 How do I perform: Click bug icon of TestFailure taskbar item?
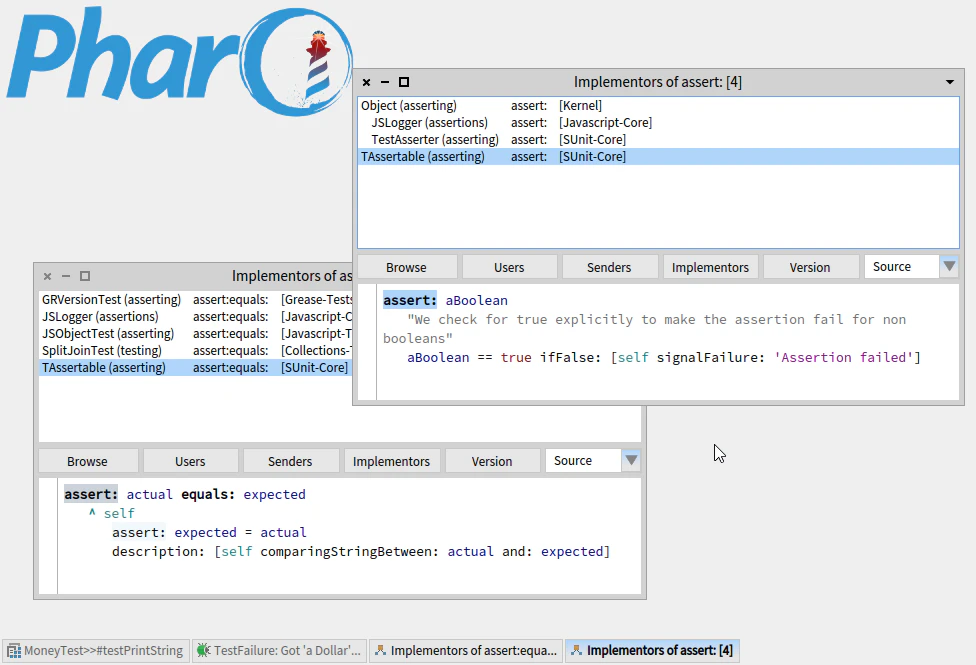click(x=203, y=651)
